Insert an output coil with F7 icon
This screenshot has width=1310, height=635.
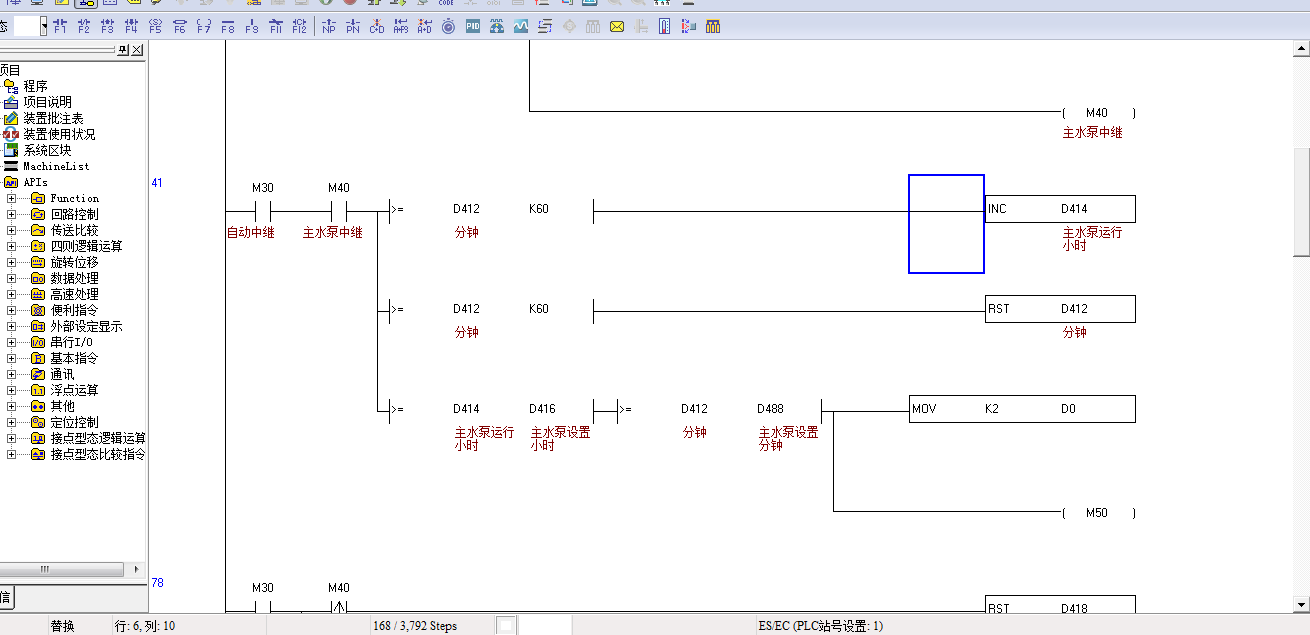(203, 27)
